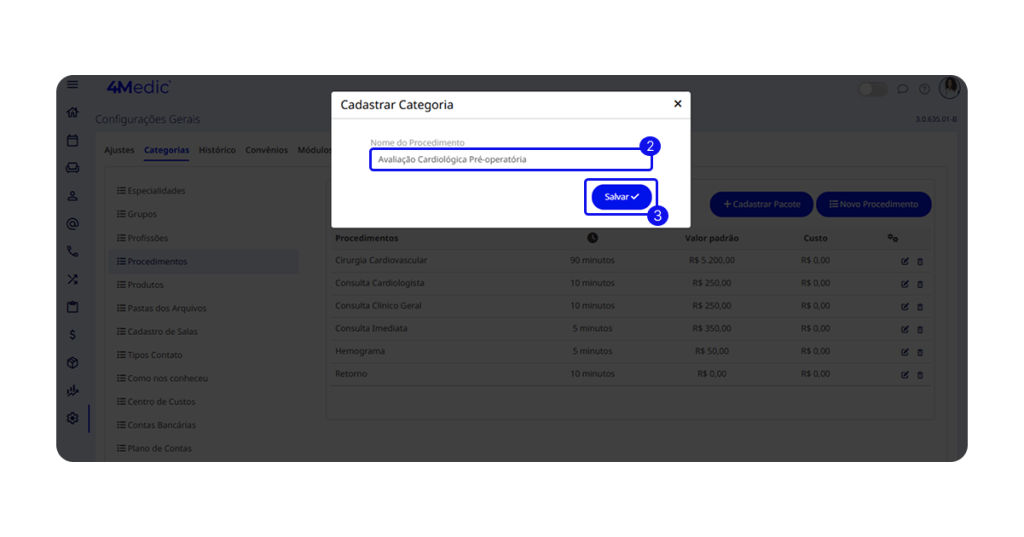Delete the Hemograma procedure
The width and height of the screenshot is (1024, 537).
pyautogui.click(x=920, y=352)
